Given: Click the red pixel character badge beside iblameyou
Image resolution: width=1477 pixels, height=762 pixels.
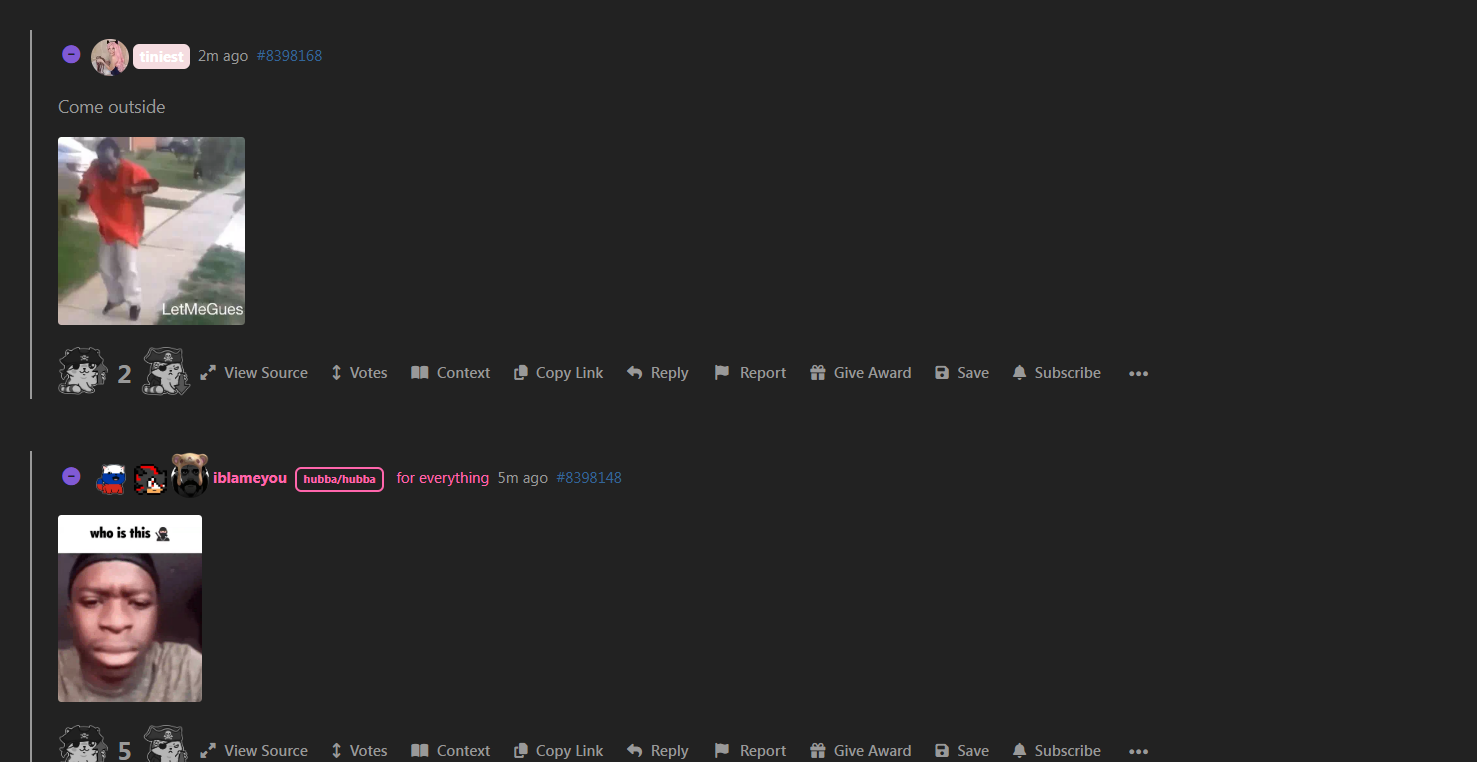Looking at the screenshot, I should (150, 479).
